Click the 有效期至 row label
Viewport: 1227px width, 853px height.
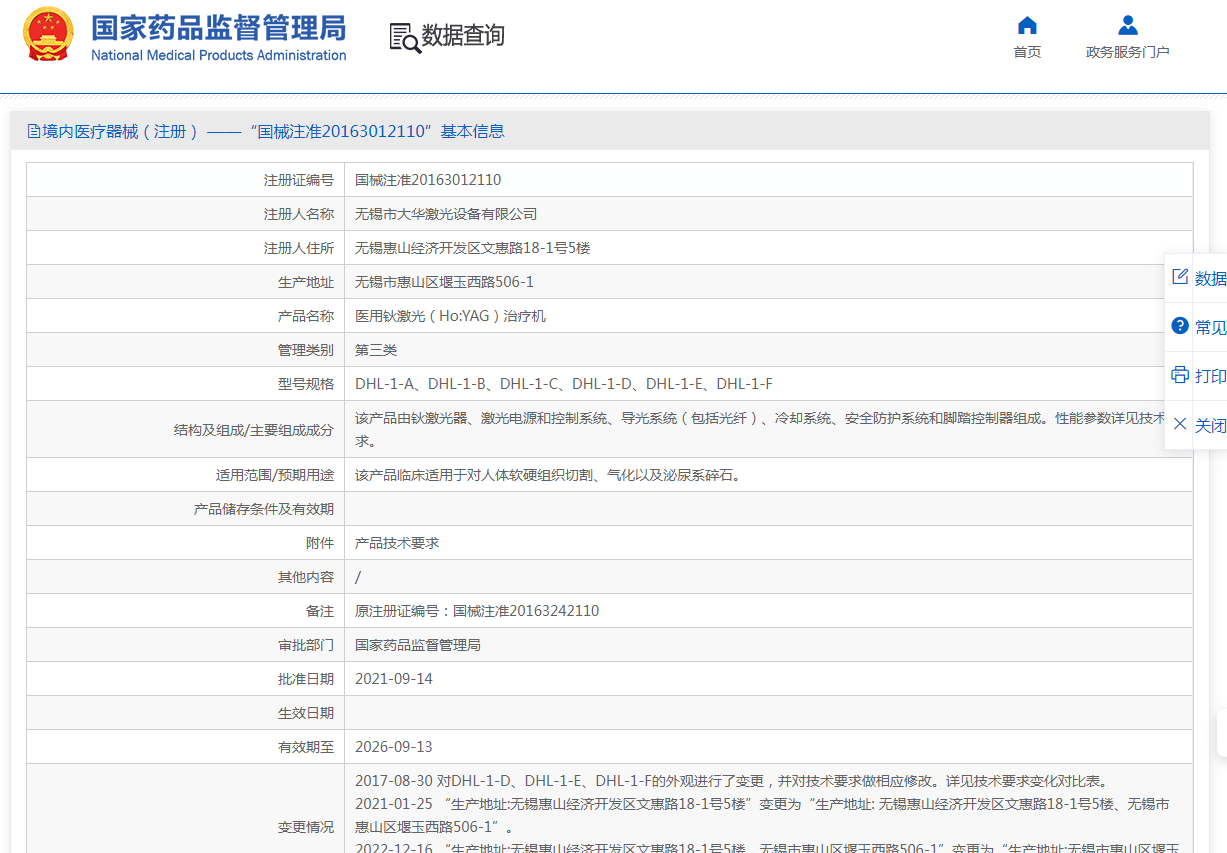pos(305,747)
